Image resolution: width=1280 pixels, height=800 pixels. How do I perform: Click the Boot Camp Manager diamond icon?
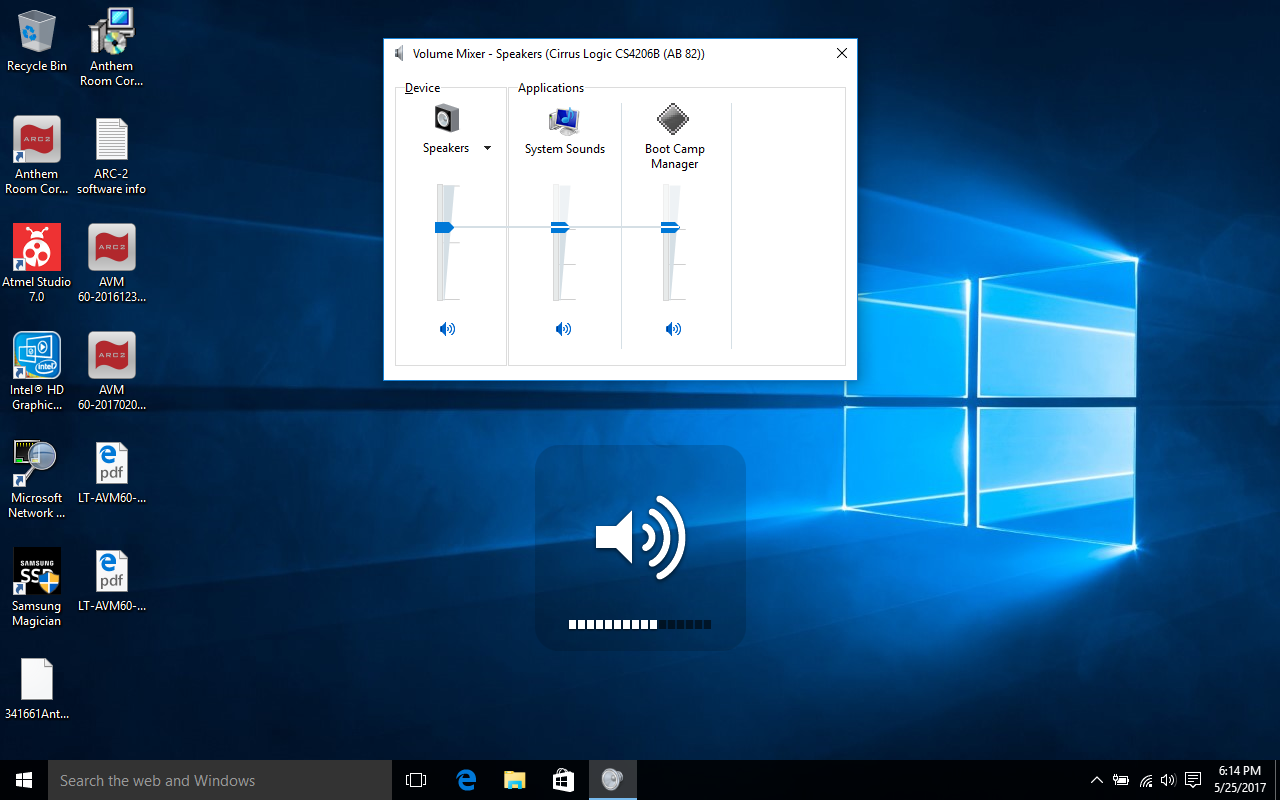tap(674, 120)
